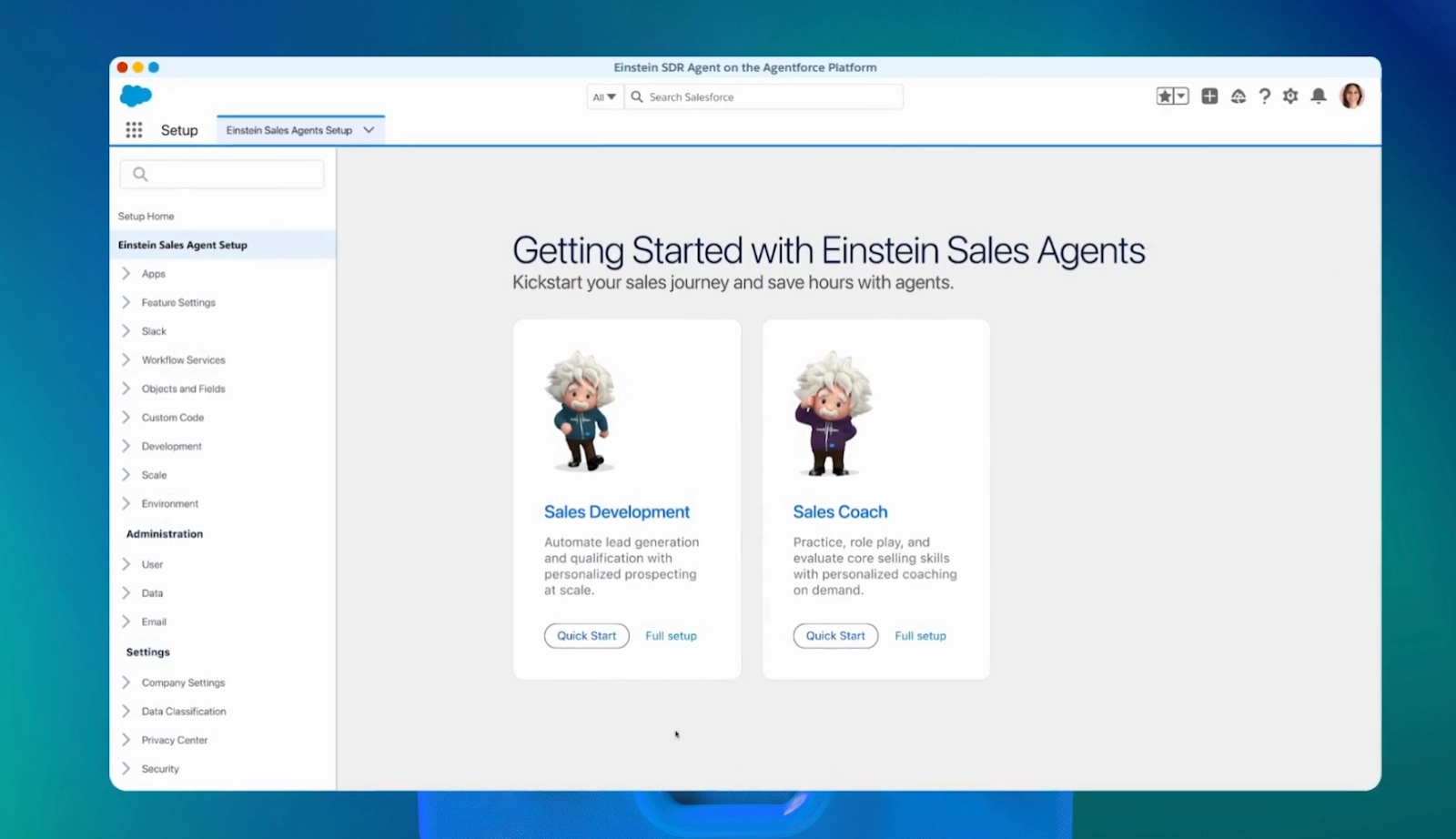The image size is (1456, 839).
Task: Expand the Email section
Action: [x=126, y=622]
